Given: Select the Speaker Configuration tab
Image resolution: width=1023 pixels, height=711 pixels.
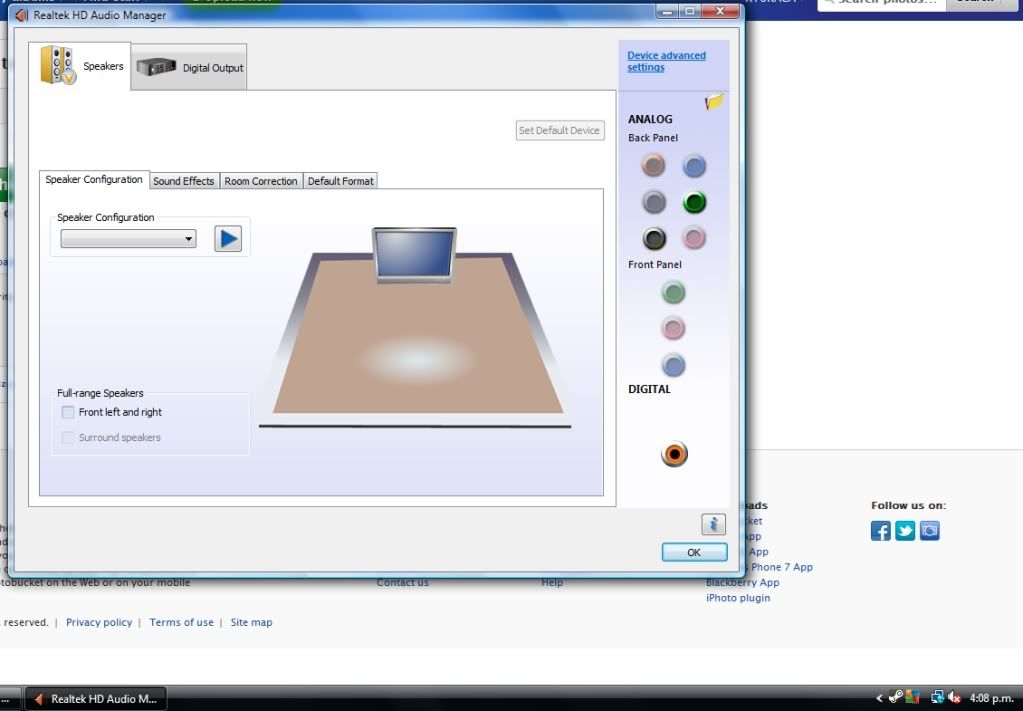Looking at the screenshot, I should (94, 179).
